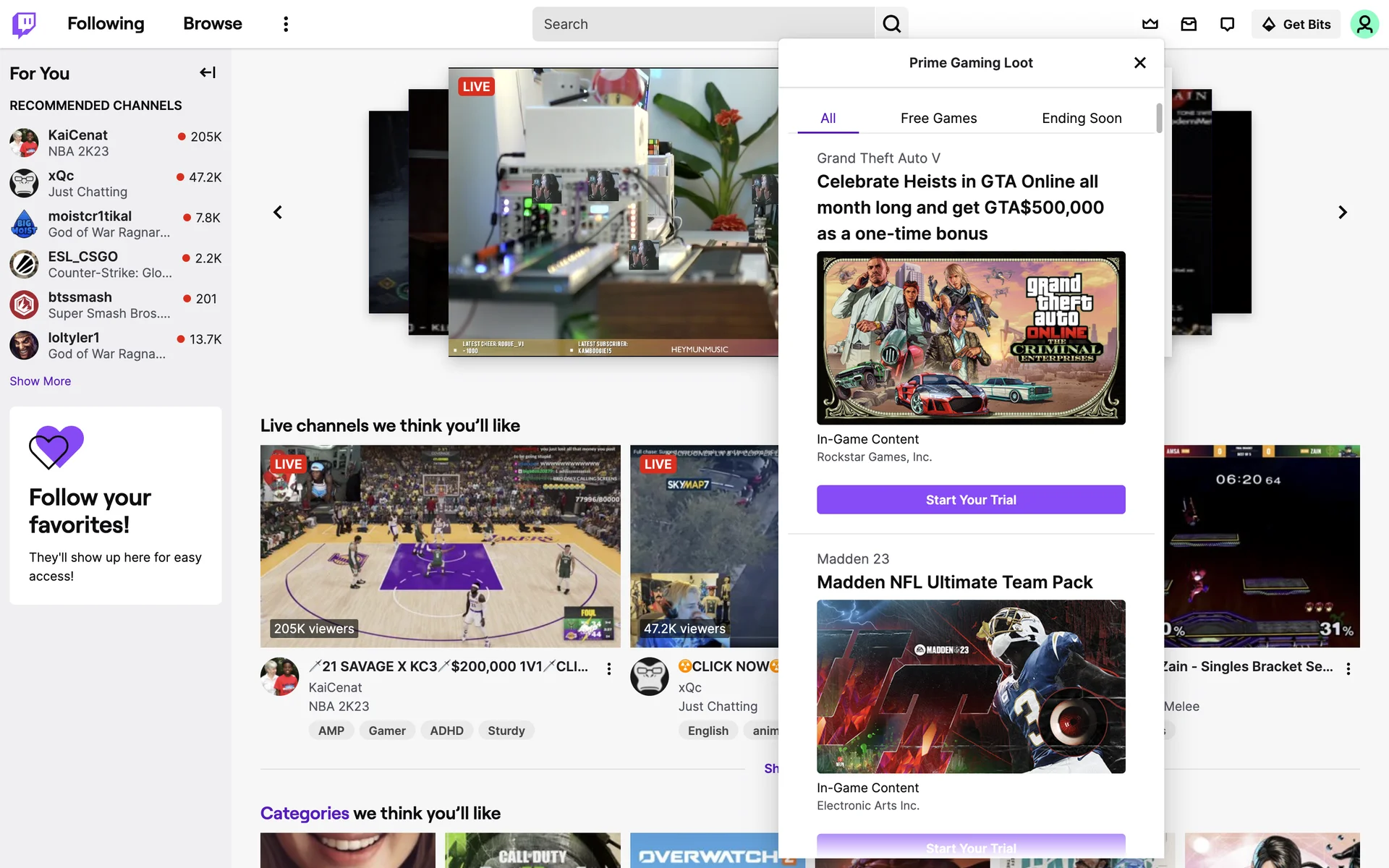Open the GTA Online loot thumbnail

pyautogui.click(x=971, y=338)
